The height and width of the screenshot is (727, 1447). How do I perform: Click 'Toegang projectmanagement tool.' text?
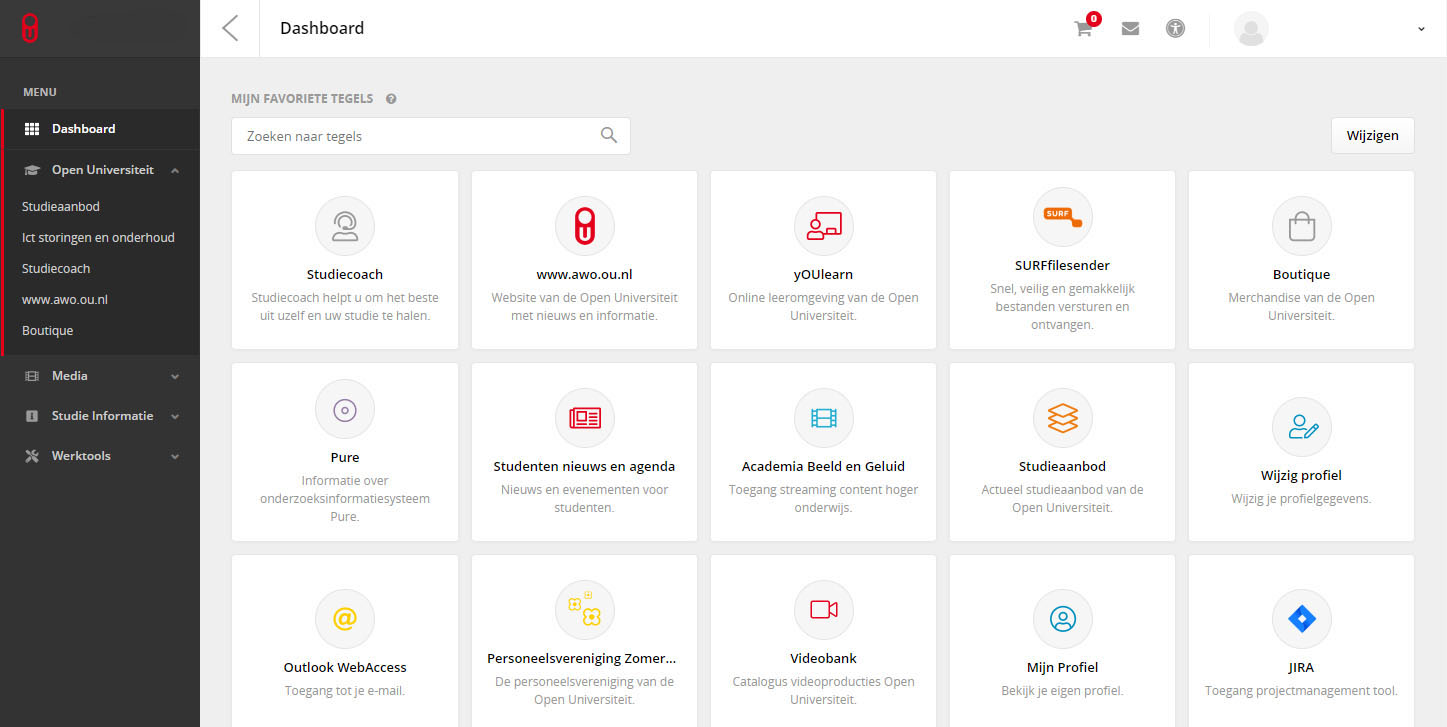(x=1301, y=690)
